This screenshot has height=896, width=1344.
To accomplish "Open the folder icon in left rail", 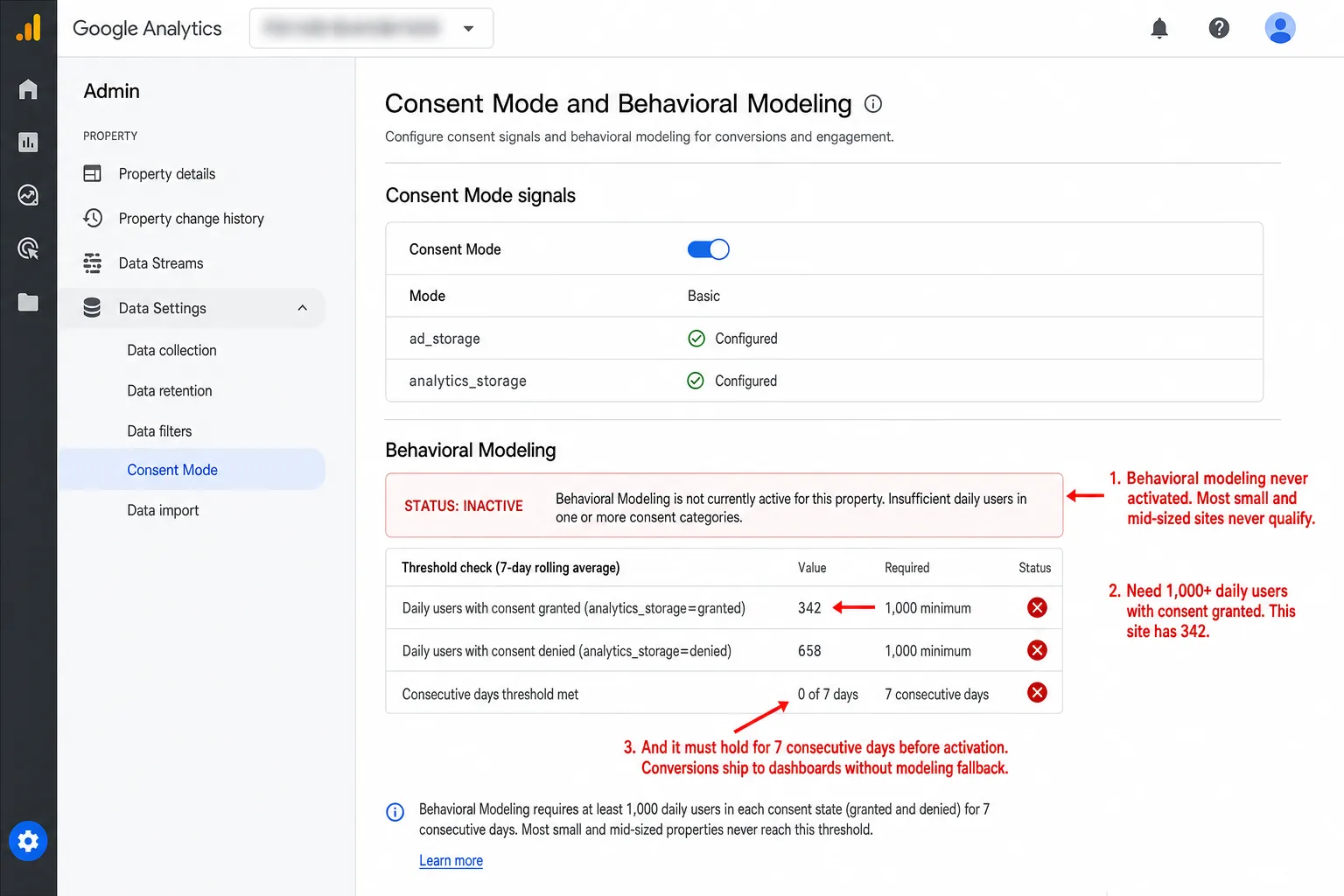I will tap(28, 302).
